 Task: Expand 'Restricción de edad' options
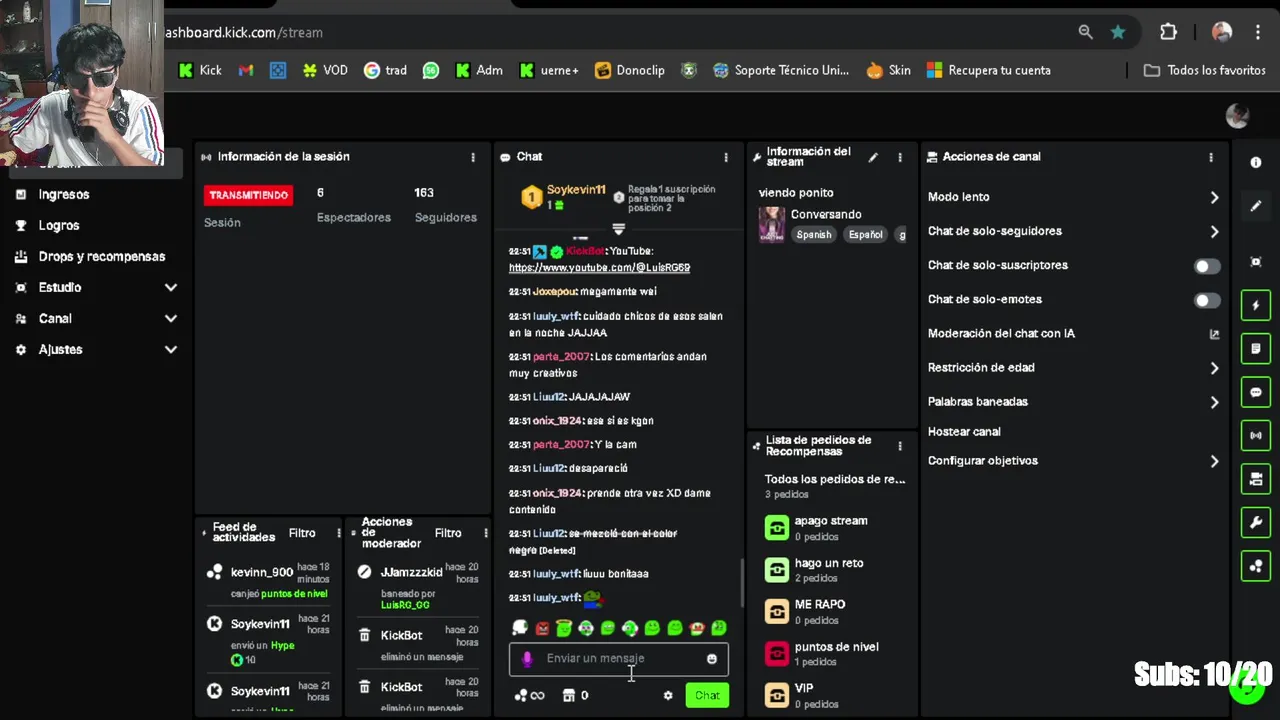(x=1214, y=368)
